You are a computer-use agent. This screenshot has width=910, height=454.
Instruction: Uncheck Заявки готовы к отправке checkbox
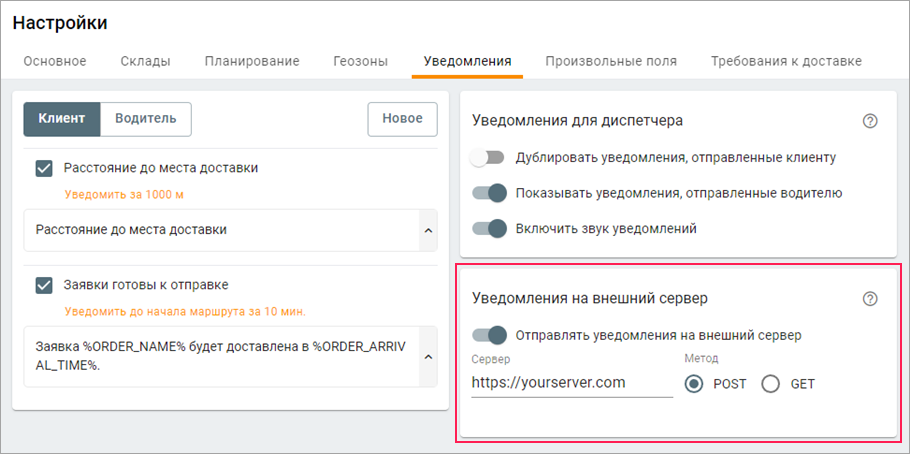(x=44, y=285)
